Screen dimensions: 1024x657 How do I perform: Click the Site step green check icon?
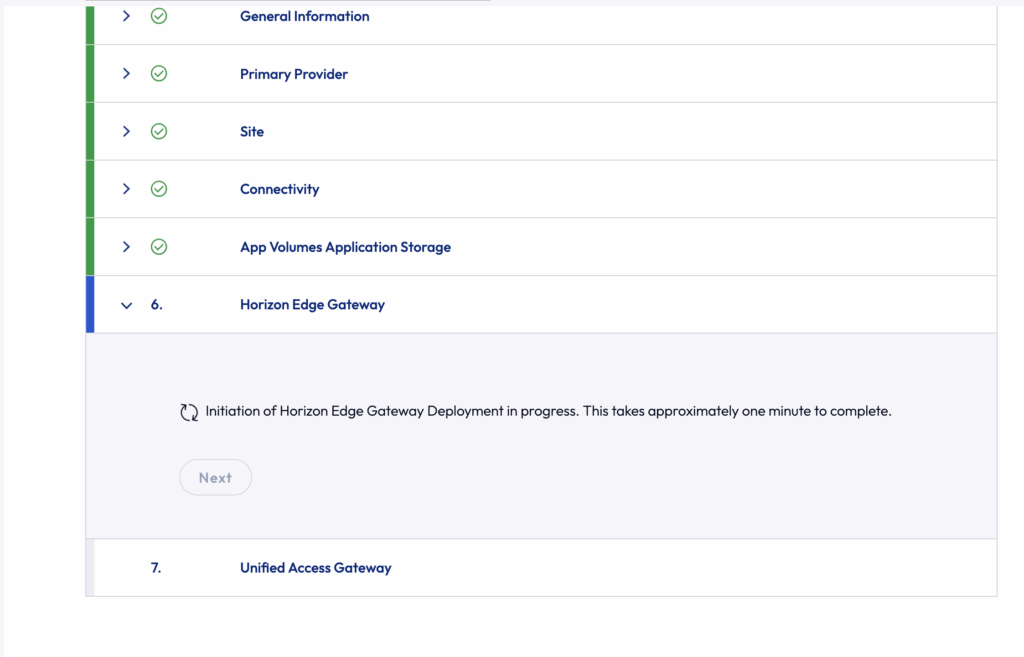click(x=158, y=131)
